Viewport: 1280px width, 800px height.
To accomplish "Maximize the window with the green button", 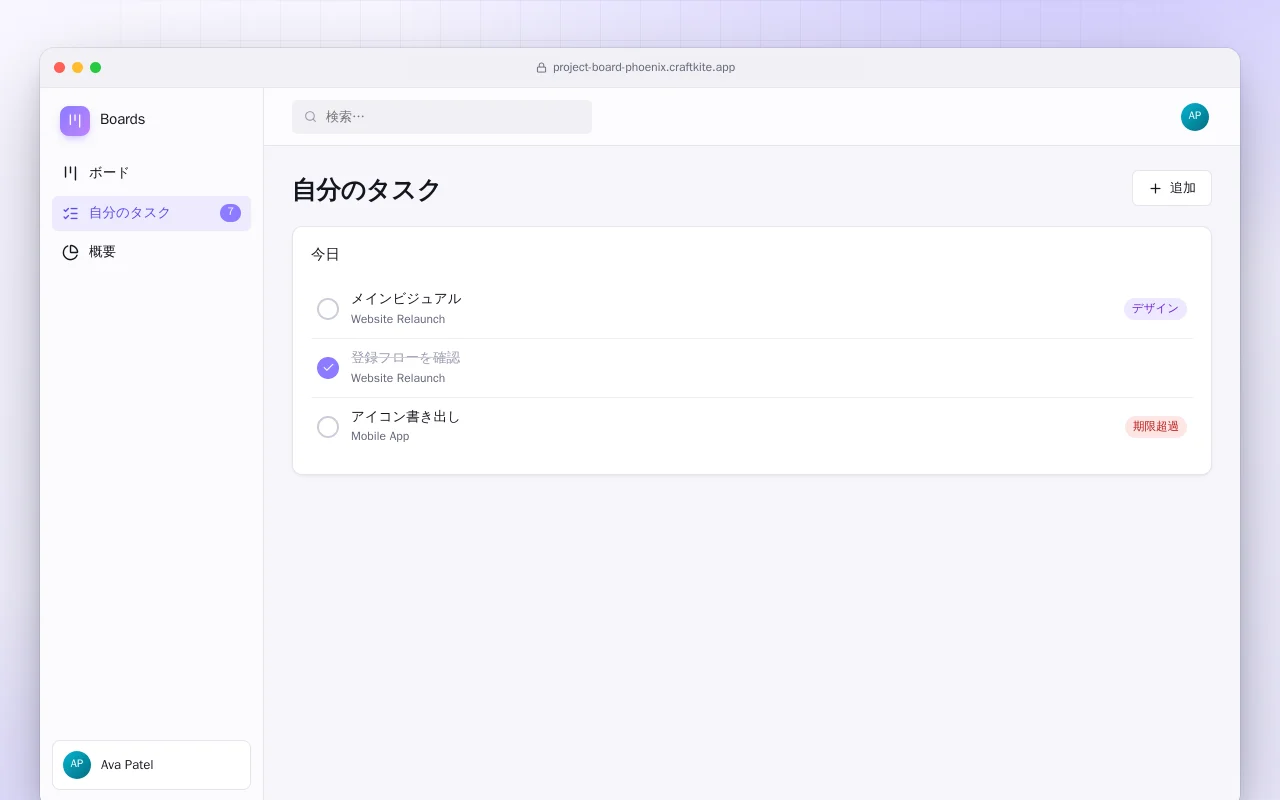I will [96, 68].
